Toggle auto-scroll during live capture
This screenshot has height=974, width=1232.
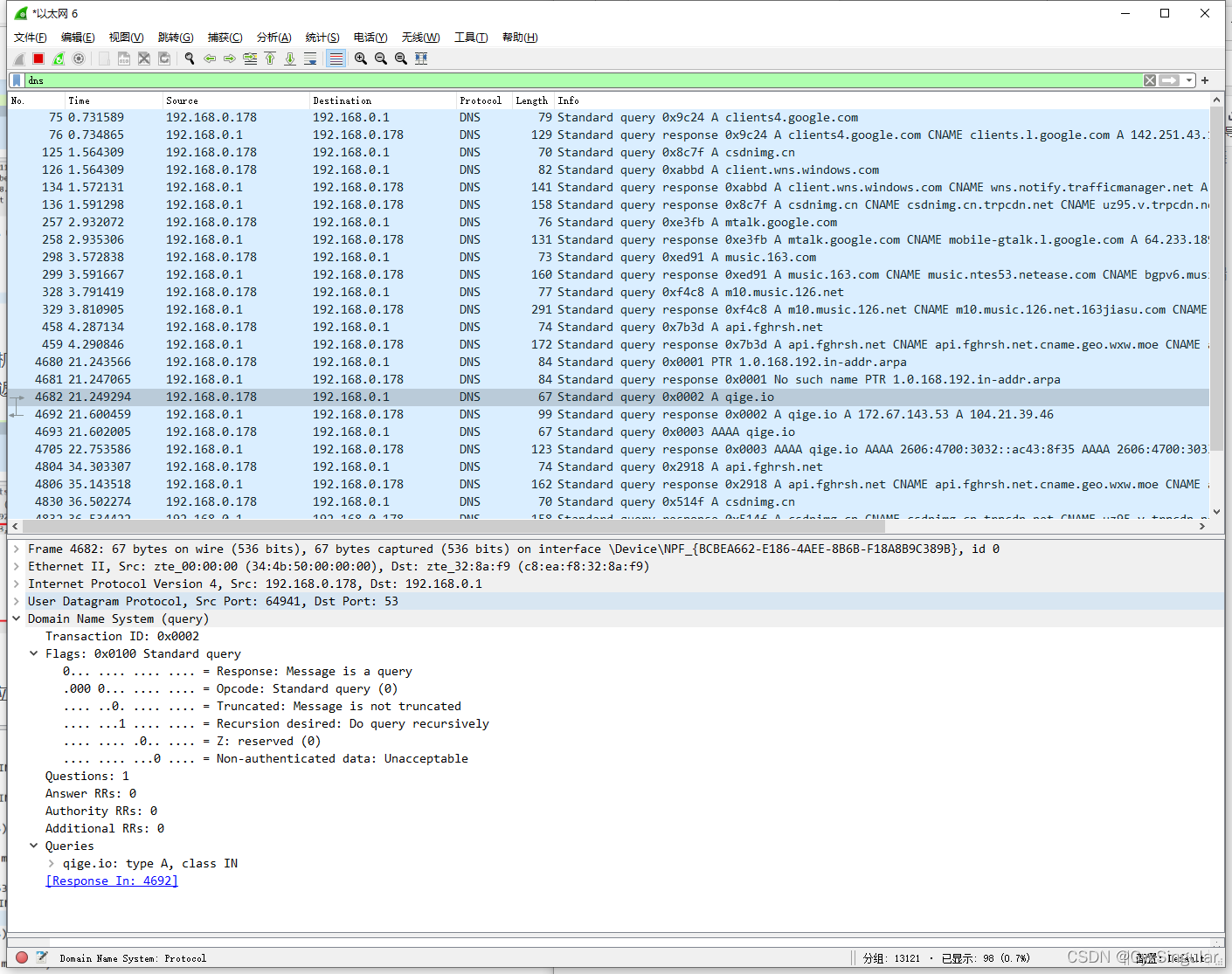click(310, 59)
